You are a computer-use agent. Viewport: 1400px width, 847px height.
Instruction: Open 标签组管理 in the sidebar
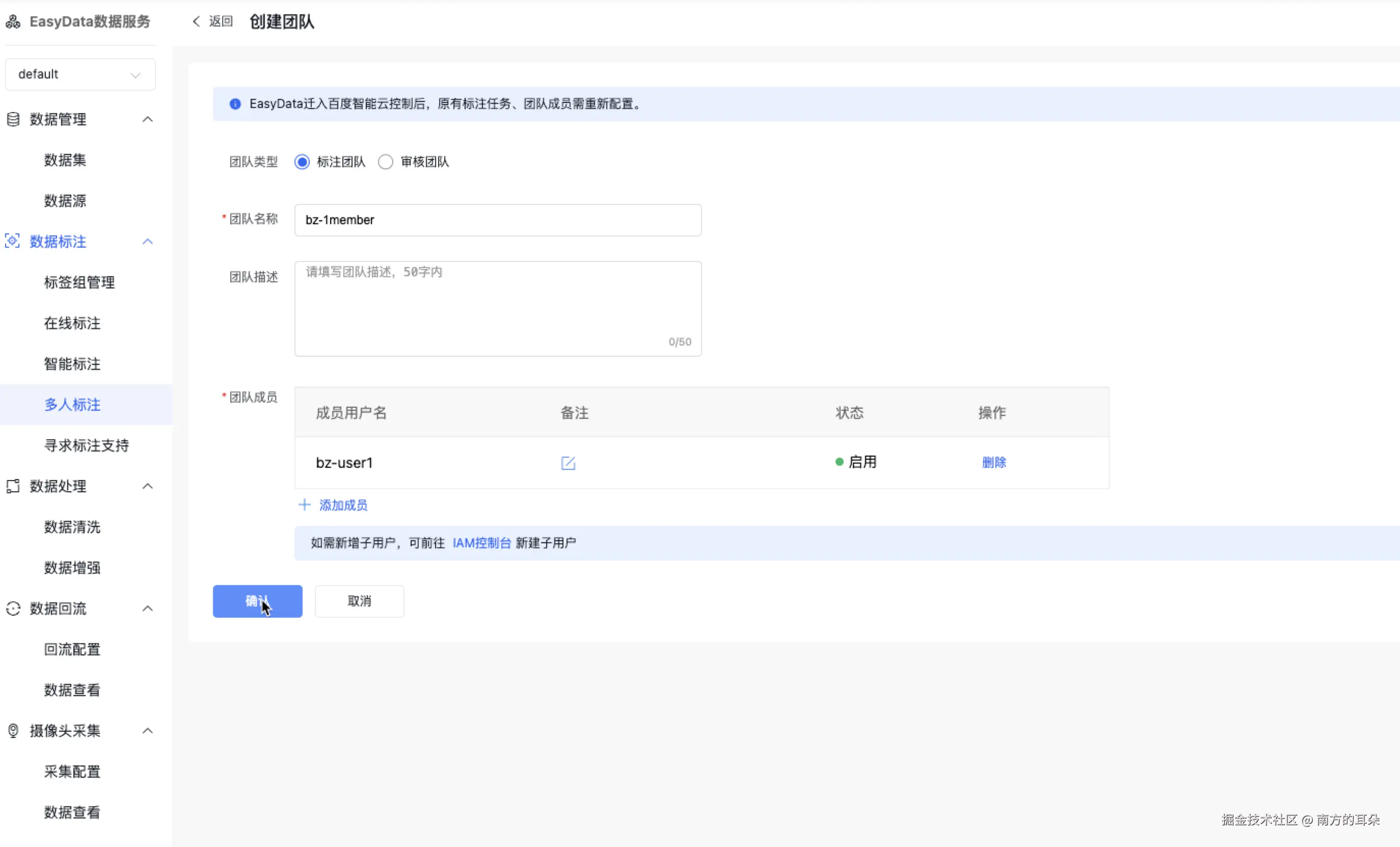[x=79, y=282]
